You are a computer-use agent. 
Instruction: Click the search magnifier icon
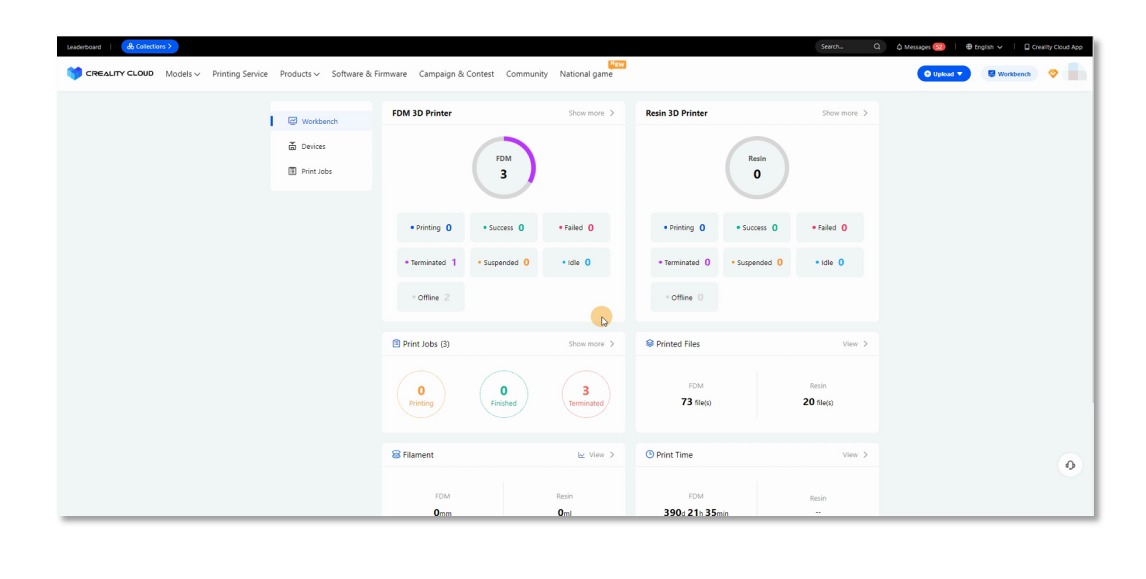(877, 46)
